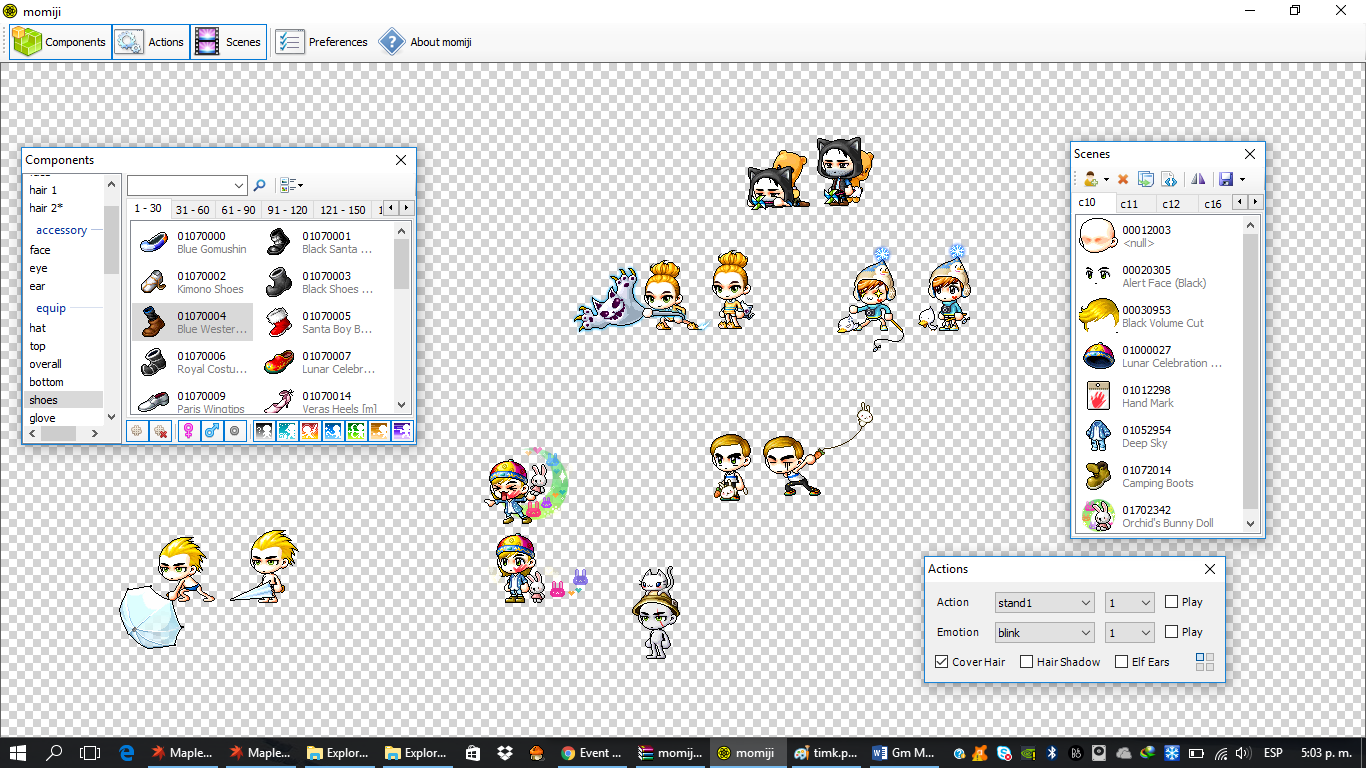Enable the Hair Shadow checkbox
This screenshot has height=768, width=1366.
click(x=1026, y=662)
